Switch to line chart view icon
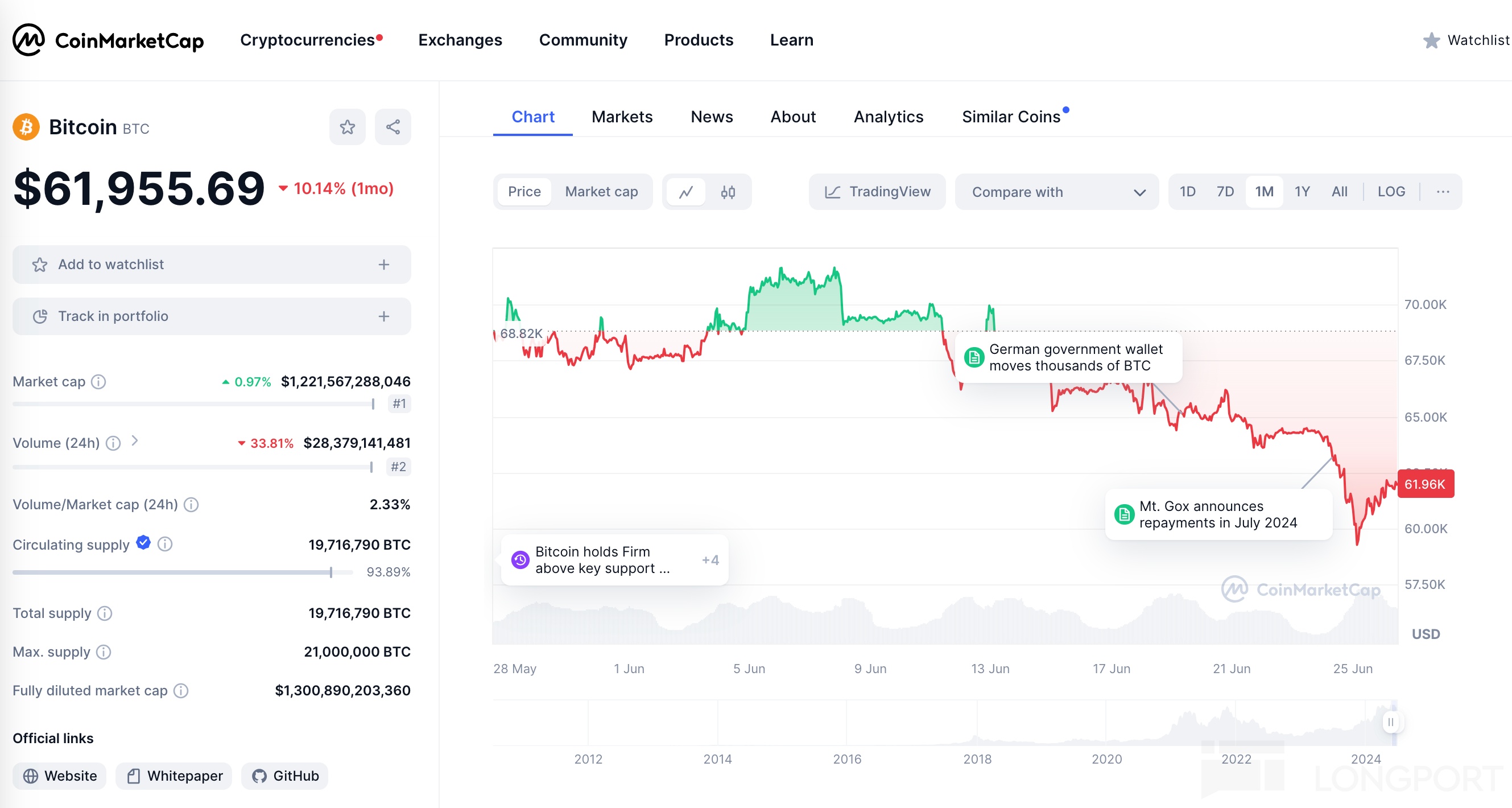Image resolution: width=1512 pixels, height=808 pixels. pos(686,192)
